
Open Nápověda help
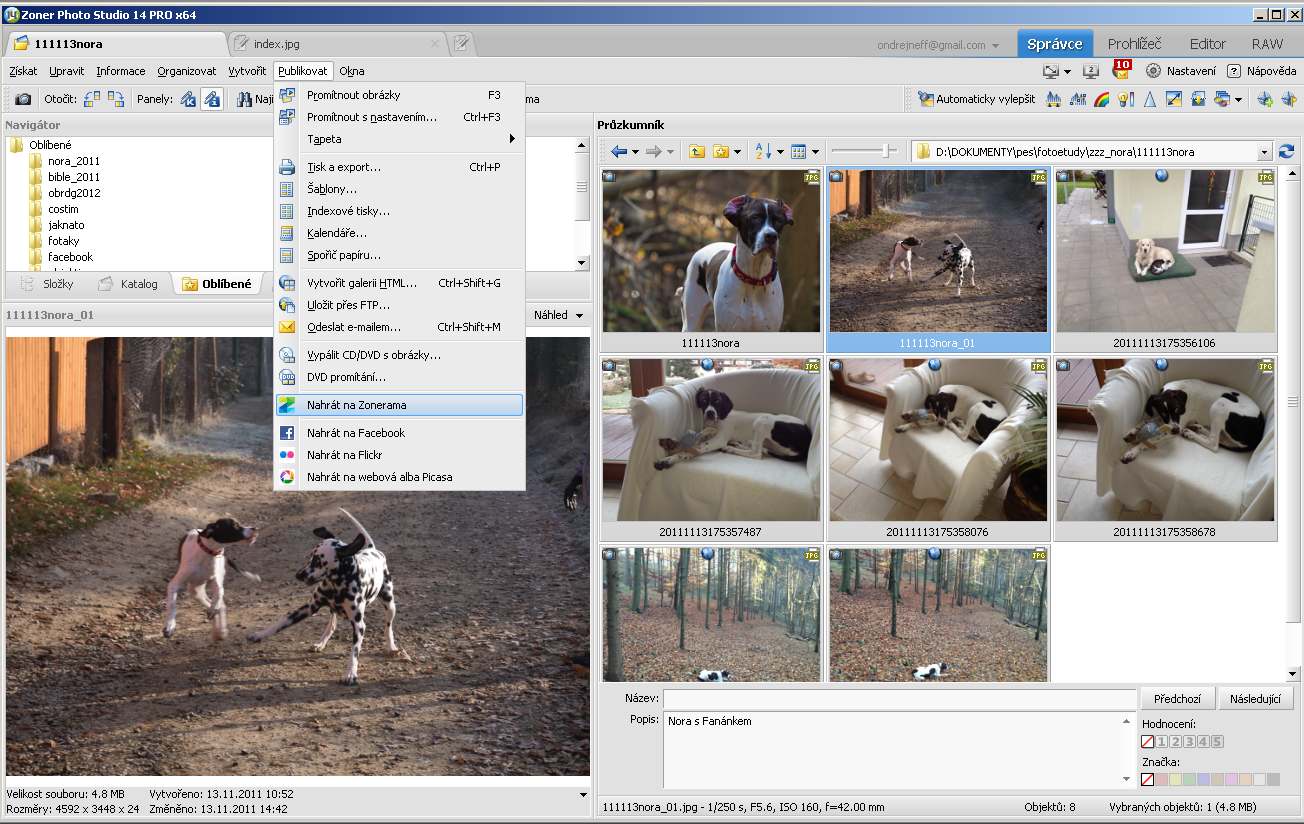pyautogui.click(x=1262, y=71)
